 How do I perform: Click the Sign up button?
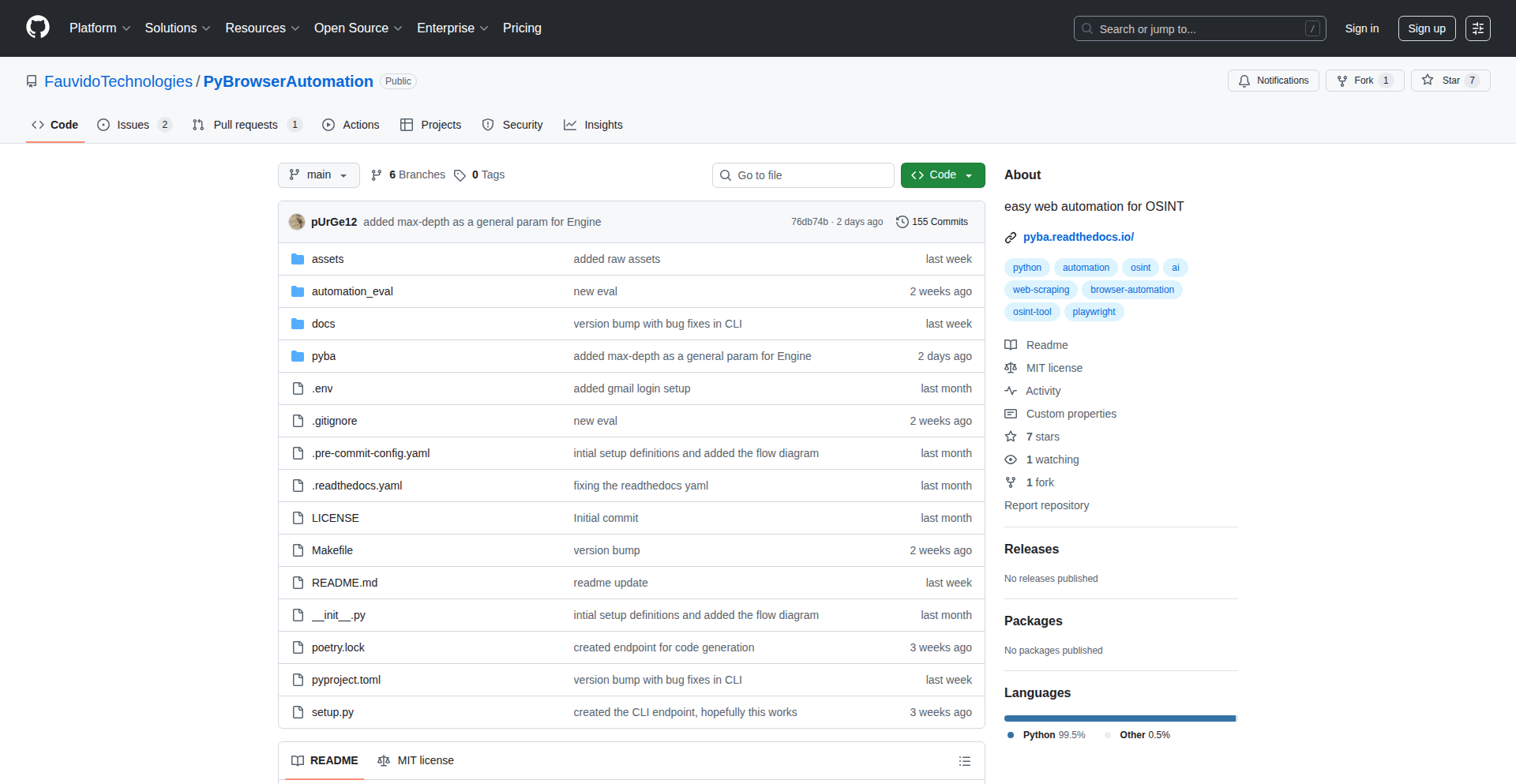1426,28
